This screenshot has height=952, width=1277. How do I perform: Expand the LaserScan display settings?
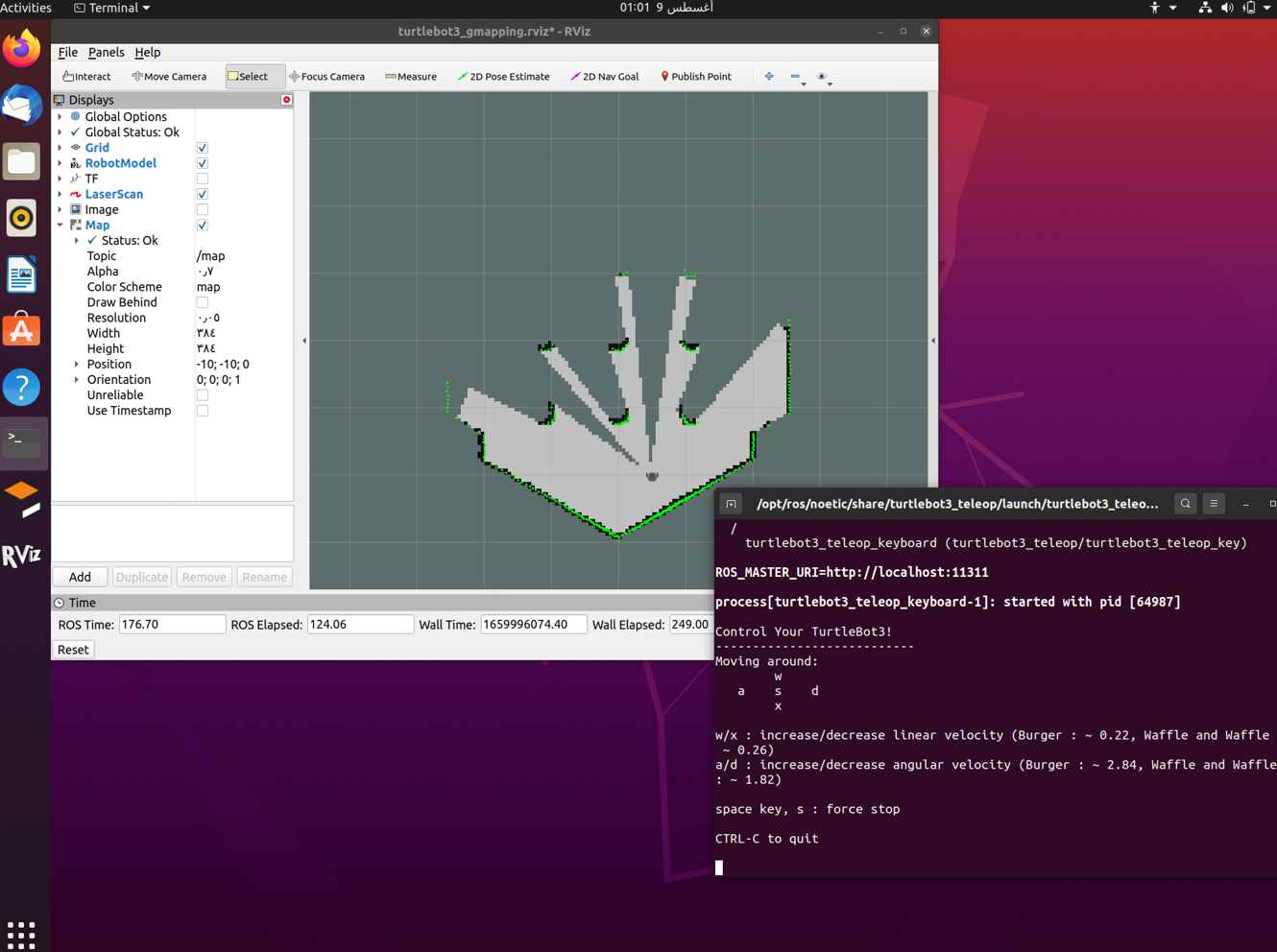pos(60,194)
